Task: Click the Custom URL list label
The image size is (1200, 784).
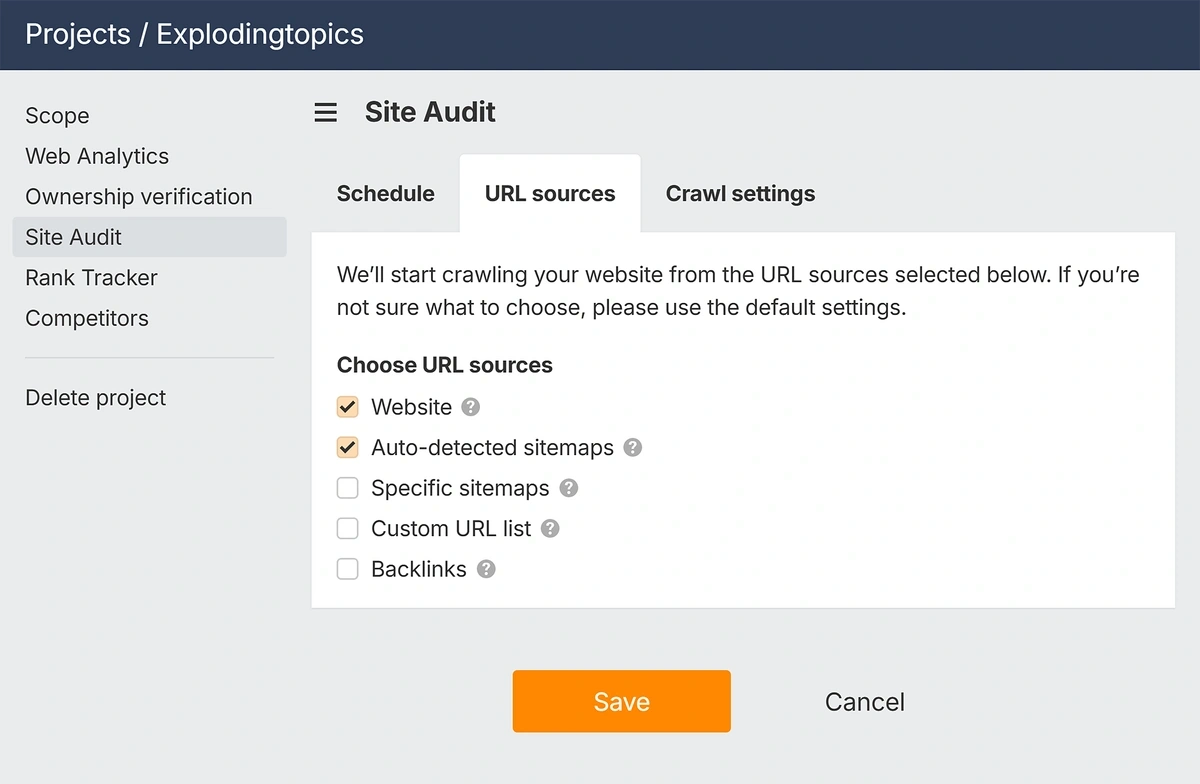Action: click(x=451, y=528)
